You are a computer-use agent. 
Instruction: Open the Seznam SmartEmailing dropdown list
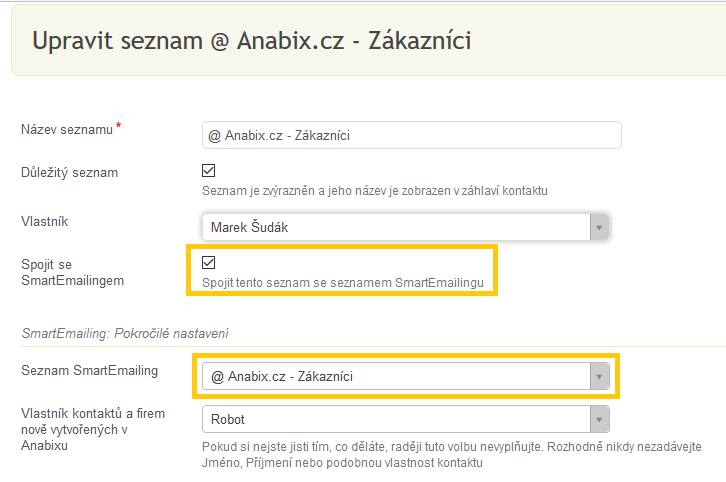click(x=406, y=376)
